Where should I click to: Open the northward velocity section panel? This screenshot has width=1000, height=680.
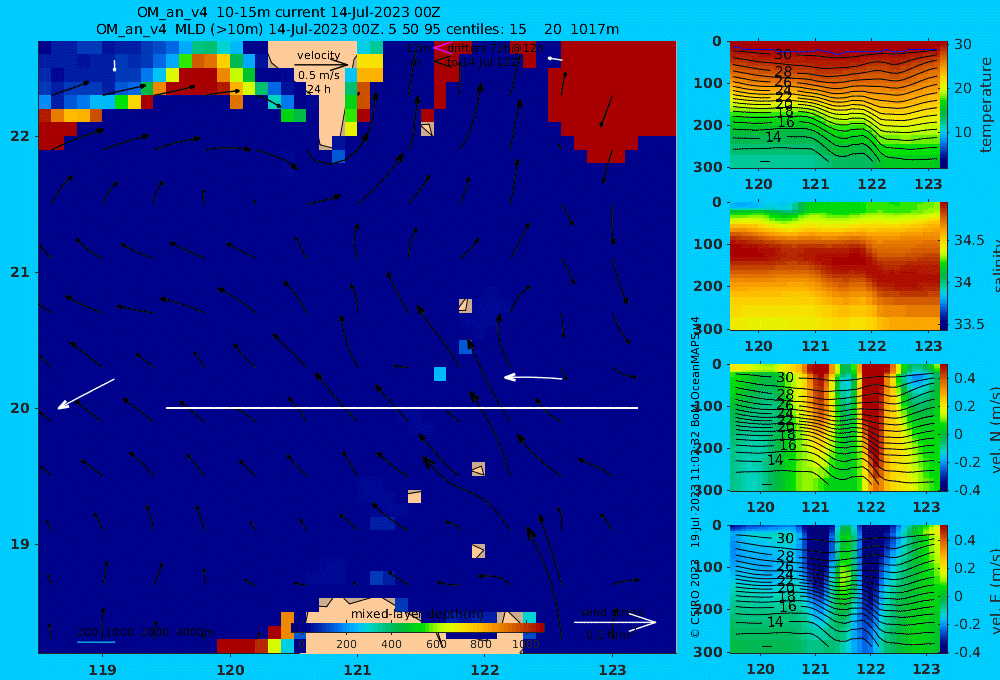coord(834,427)
